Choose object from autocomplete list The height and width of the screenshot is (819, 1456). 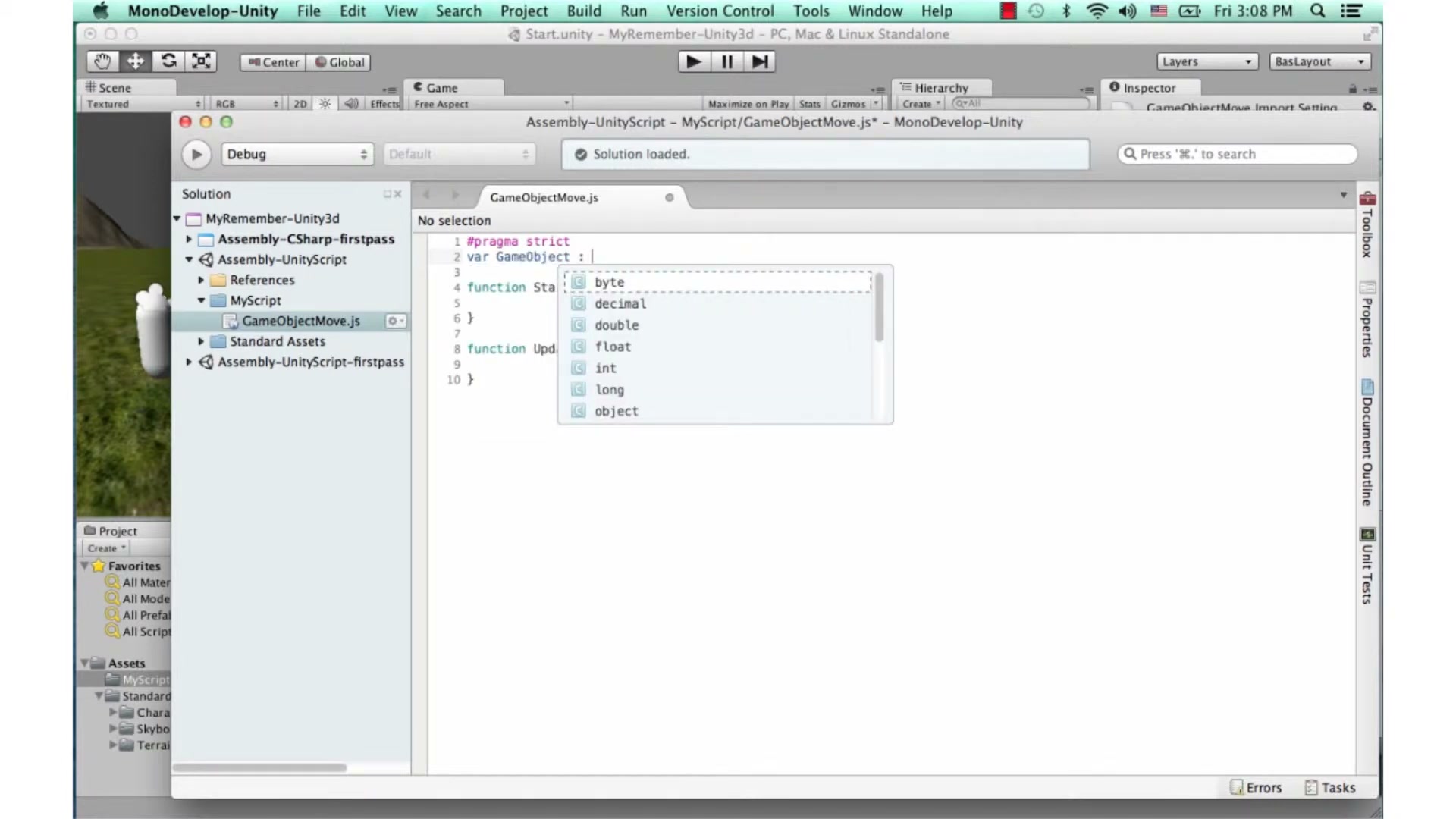click(718, 411)
